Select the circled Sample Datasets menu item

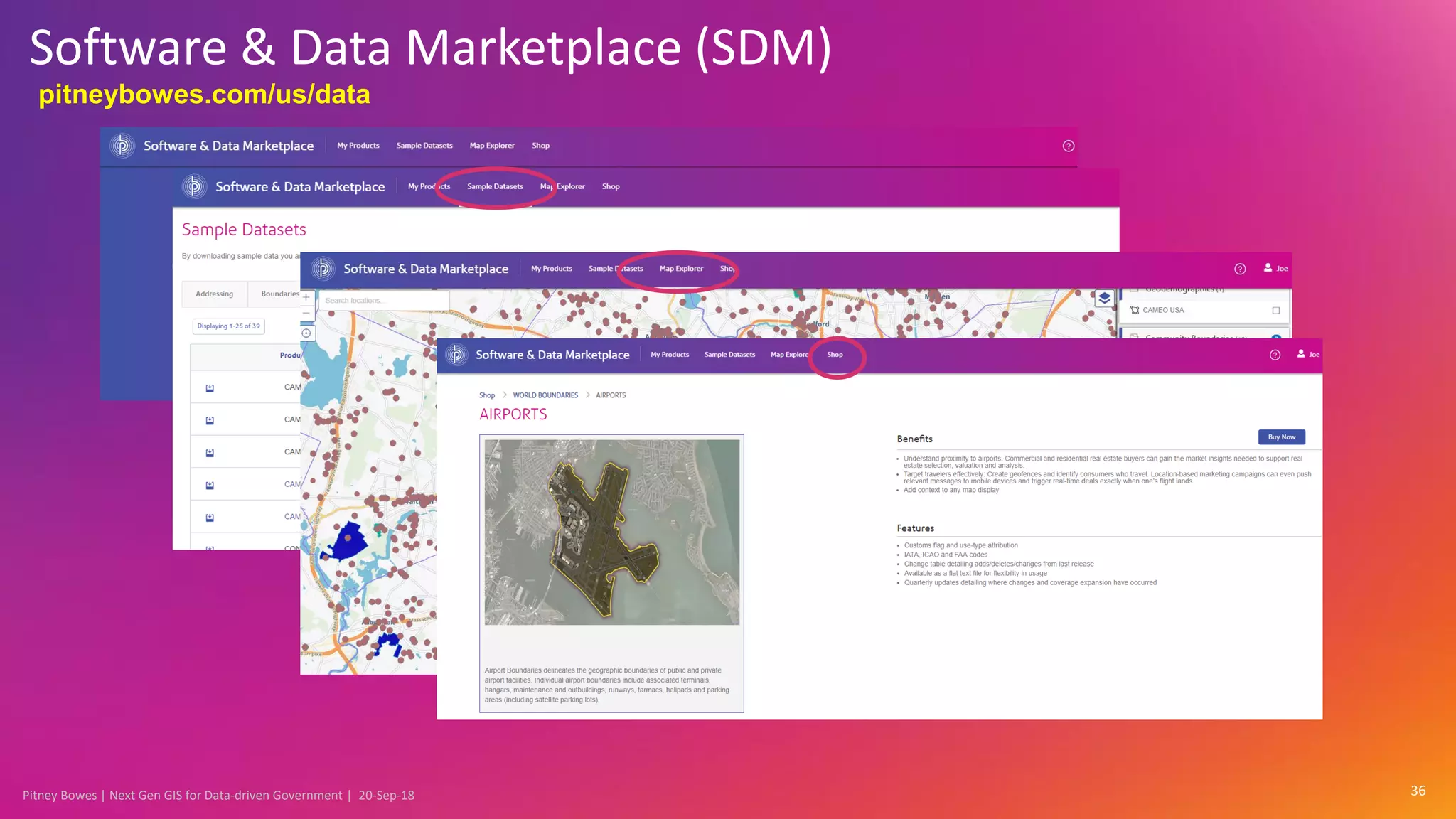coord(495,186)
